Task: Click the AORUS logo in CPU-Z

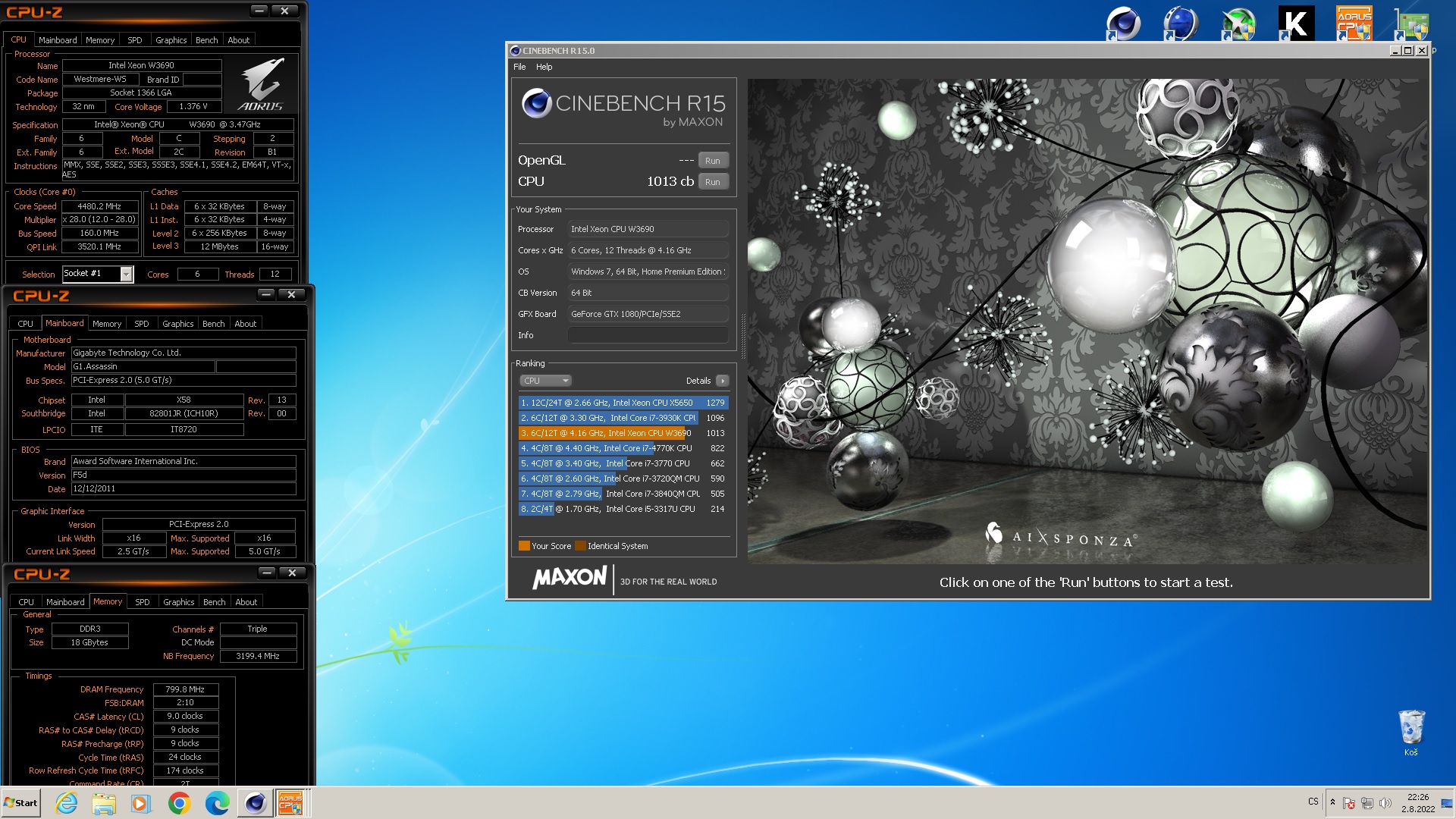Action: tap(261, 84)
